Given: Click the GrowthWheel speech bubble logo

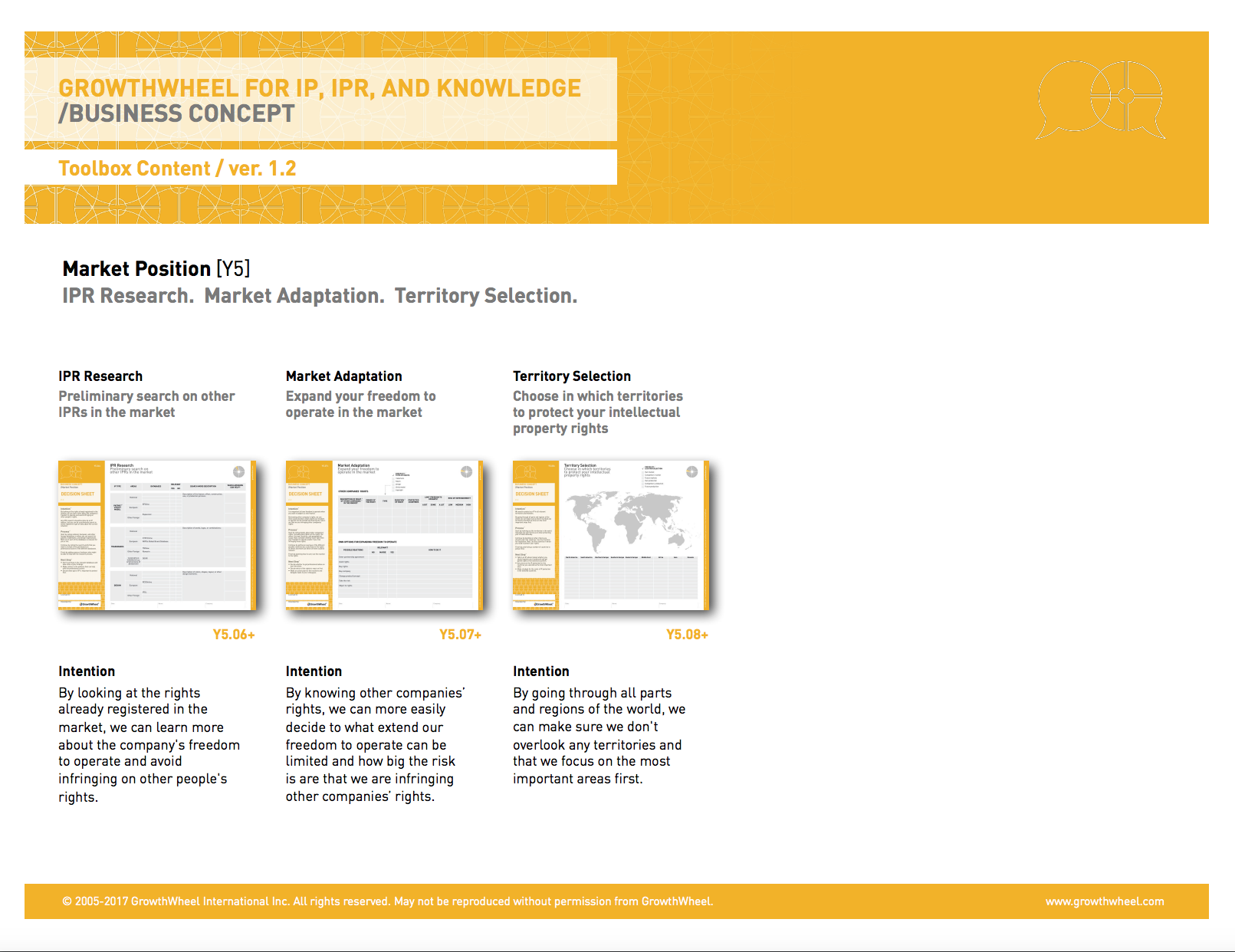Looking at the screenshot, I should (1101, 100).
